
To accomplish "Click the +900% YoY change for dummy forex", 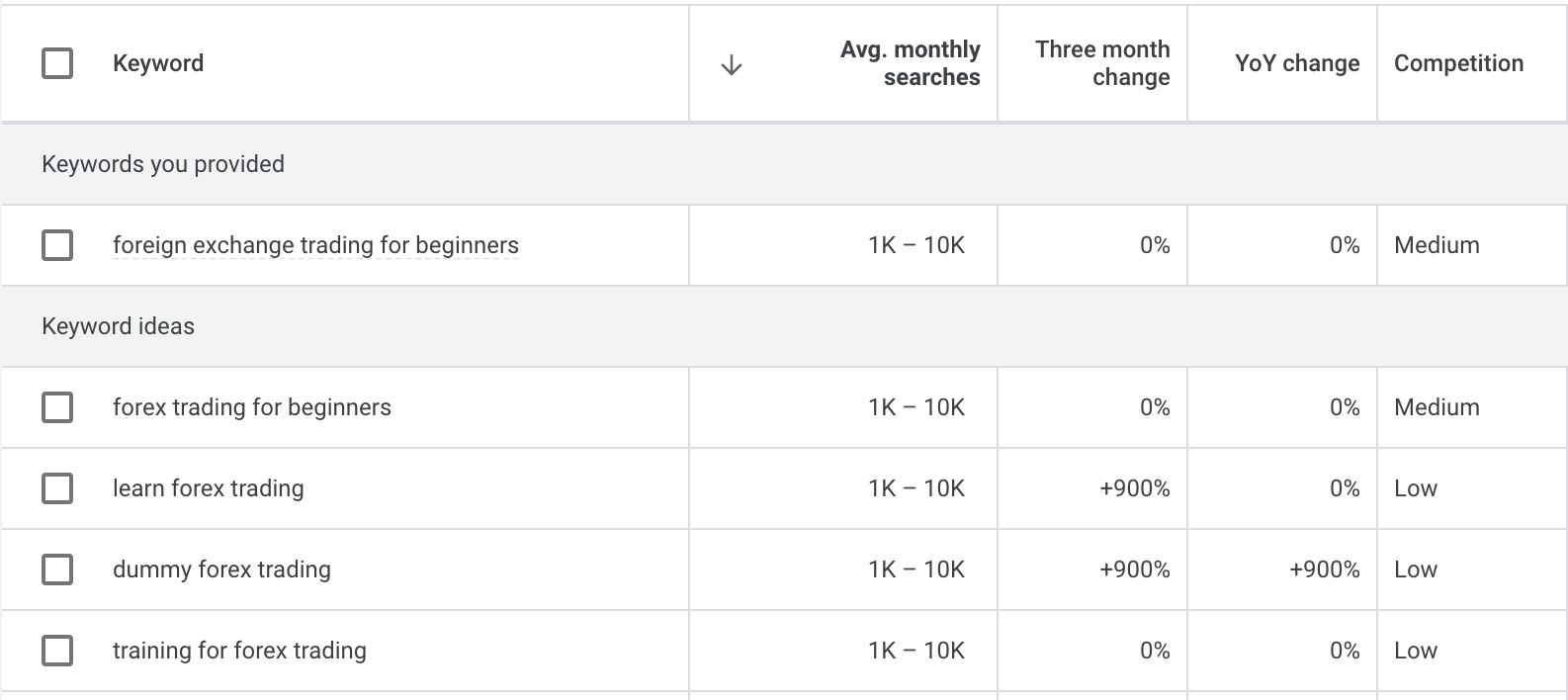I will pos(1324,569).
